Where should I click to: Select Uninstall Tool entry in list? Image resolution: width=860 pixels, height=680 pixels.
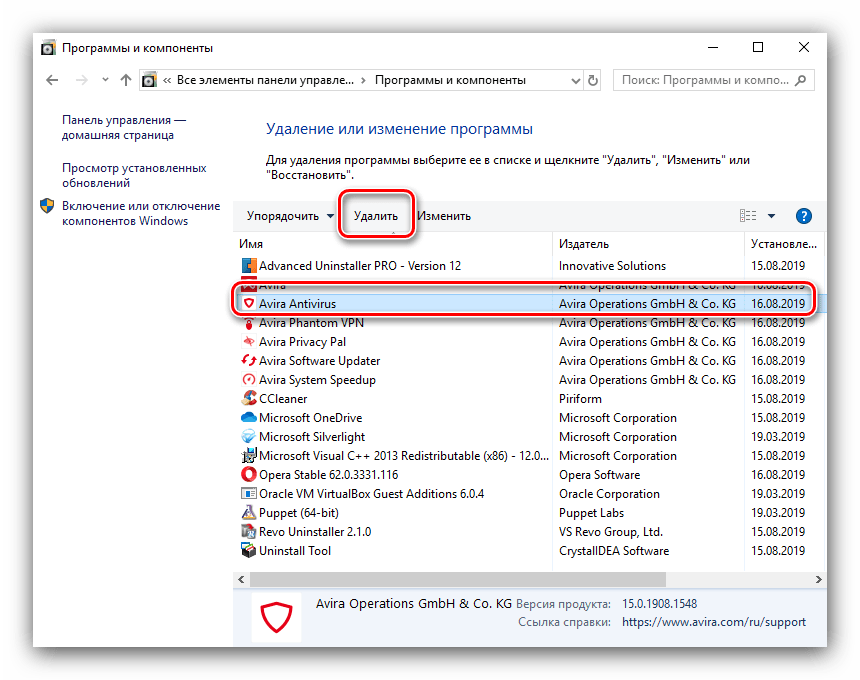click(294, 551)
